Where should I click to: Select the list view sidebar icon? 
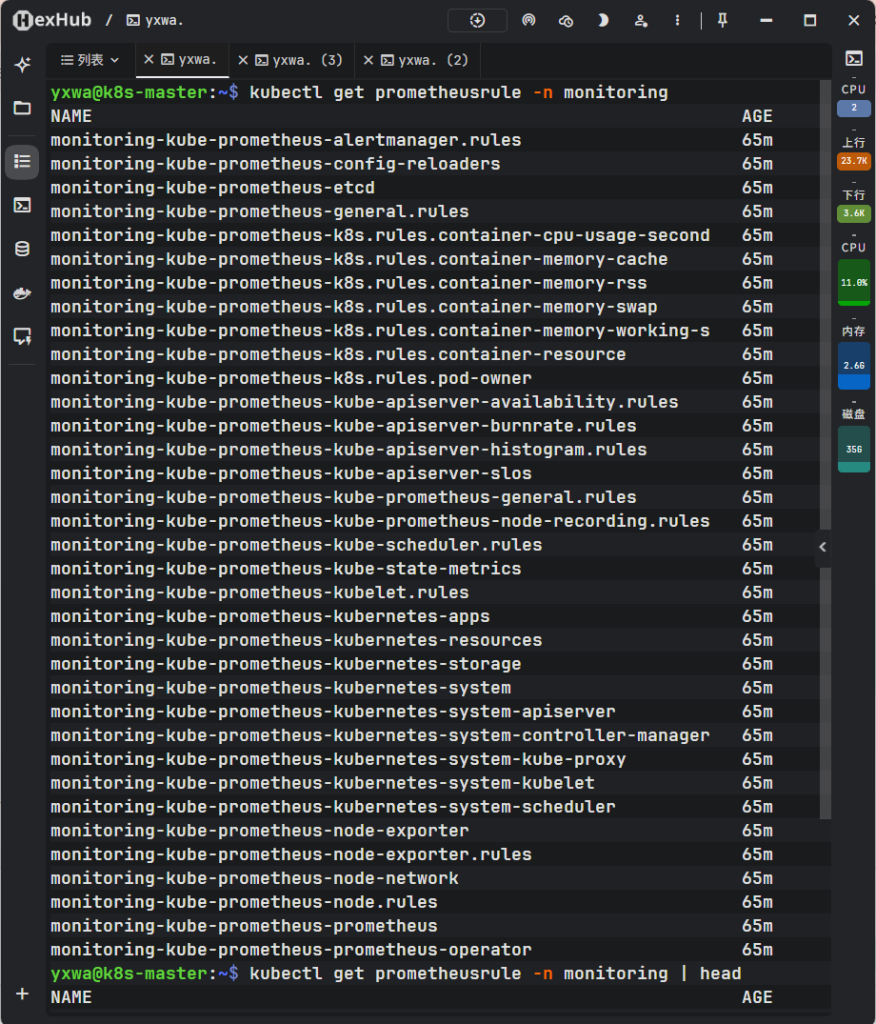click(22, 162)
